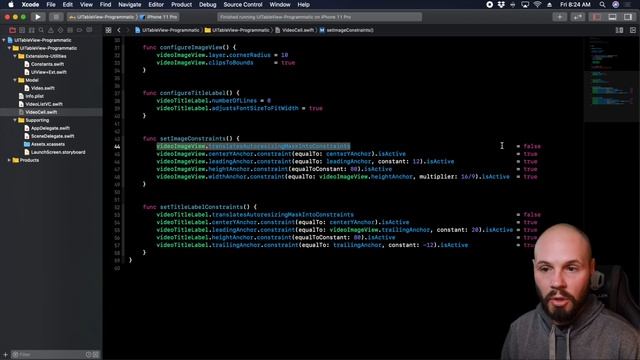Choose the iPhone 11 Pro run destination
This screenshot has width=640, height=360.
(x=159, y=17)
